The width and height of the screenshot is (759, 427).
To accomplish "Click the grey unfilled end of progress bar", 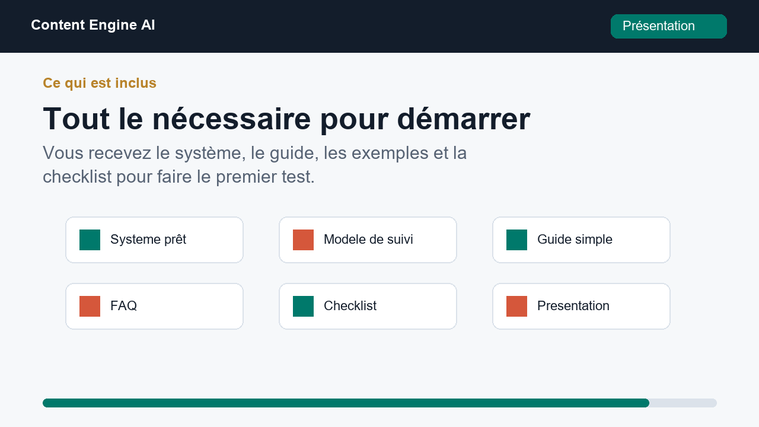I will 683,403.
